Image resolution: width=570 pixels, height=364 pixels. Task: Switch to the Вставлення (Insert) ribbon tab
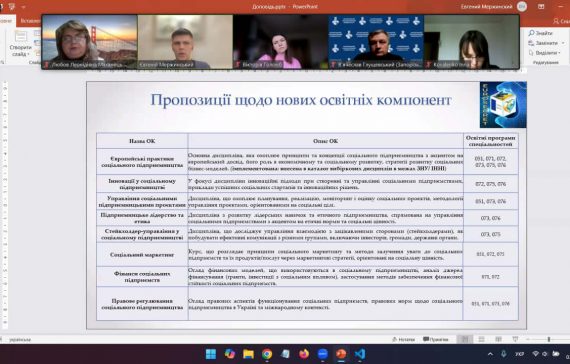(x=30, y=21)
